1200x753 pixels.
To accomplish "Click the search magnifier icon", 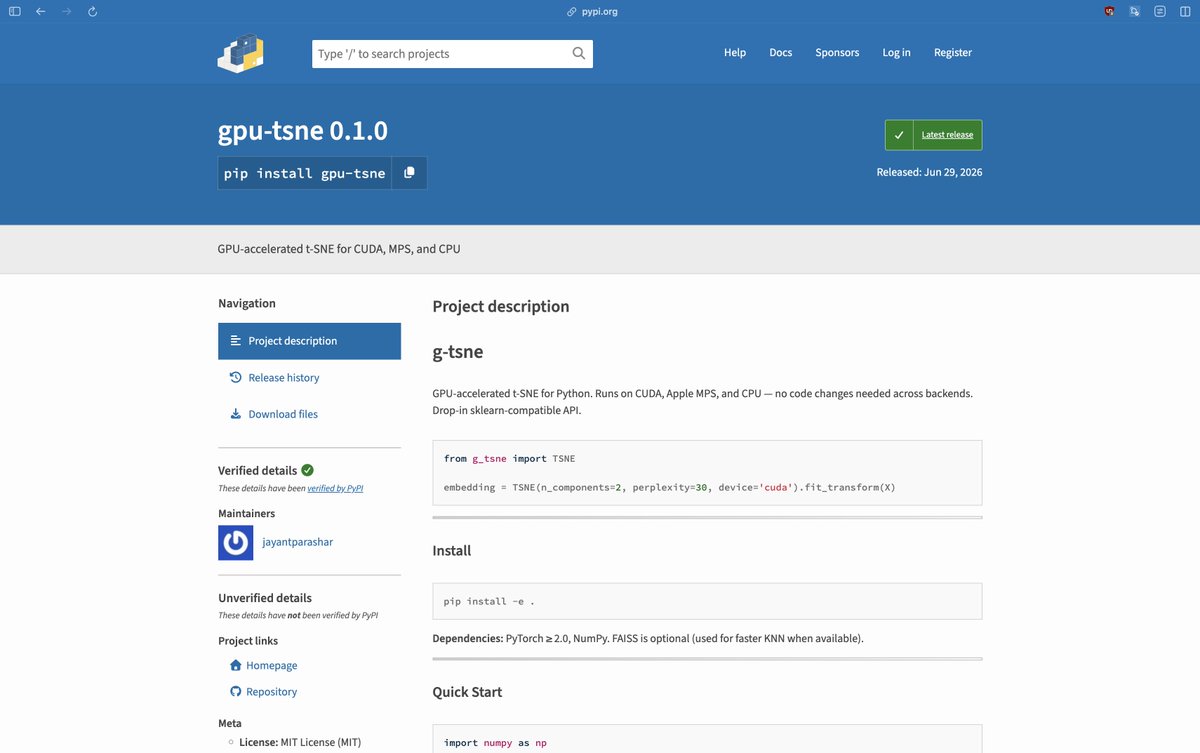I will 579,54.
